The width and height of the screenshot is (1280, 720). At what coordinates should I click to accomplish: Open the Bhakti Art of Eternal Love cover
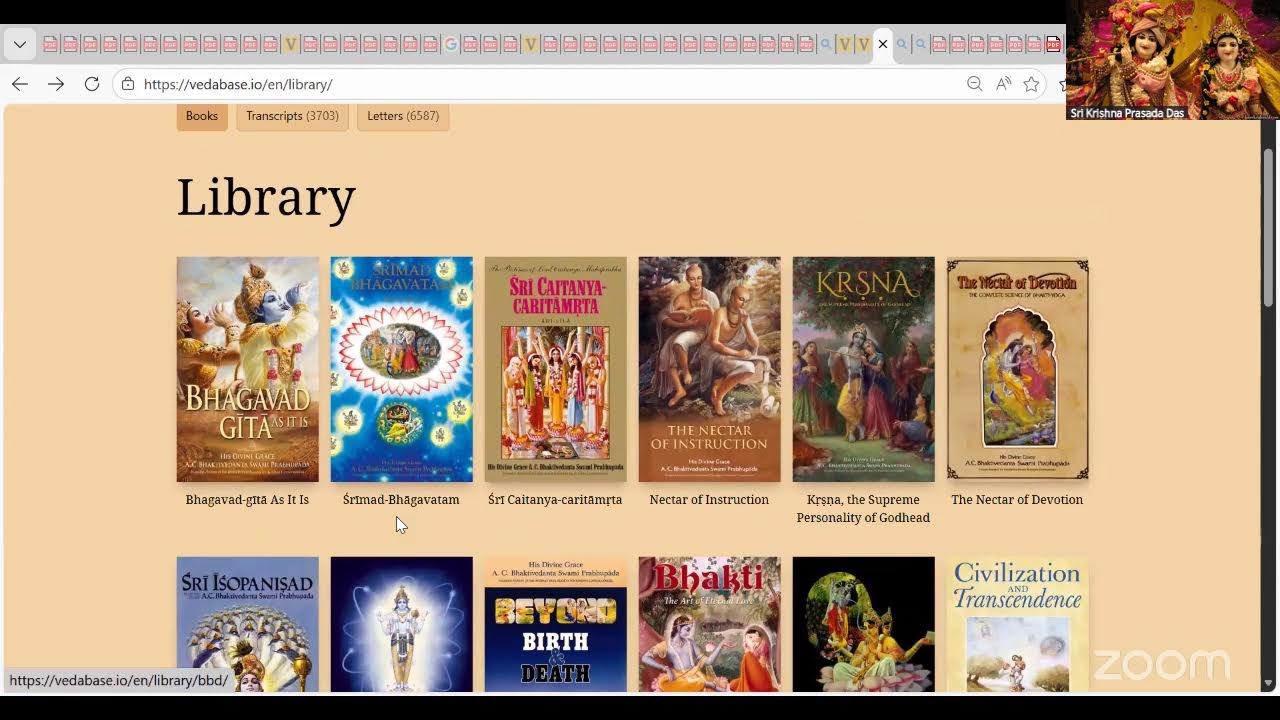pos(710,624)
